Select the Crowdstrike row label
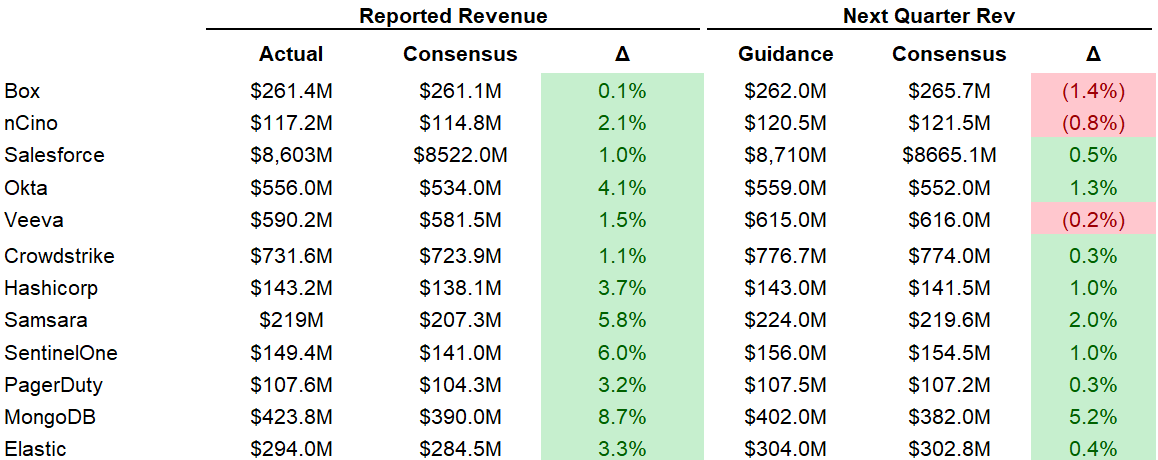 click(59, 256)
